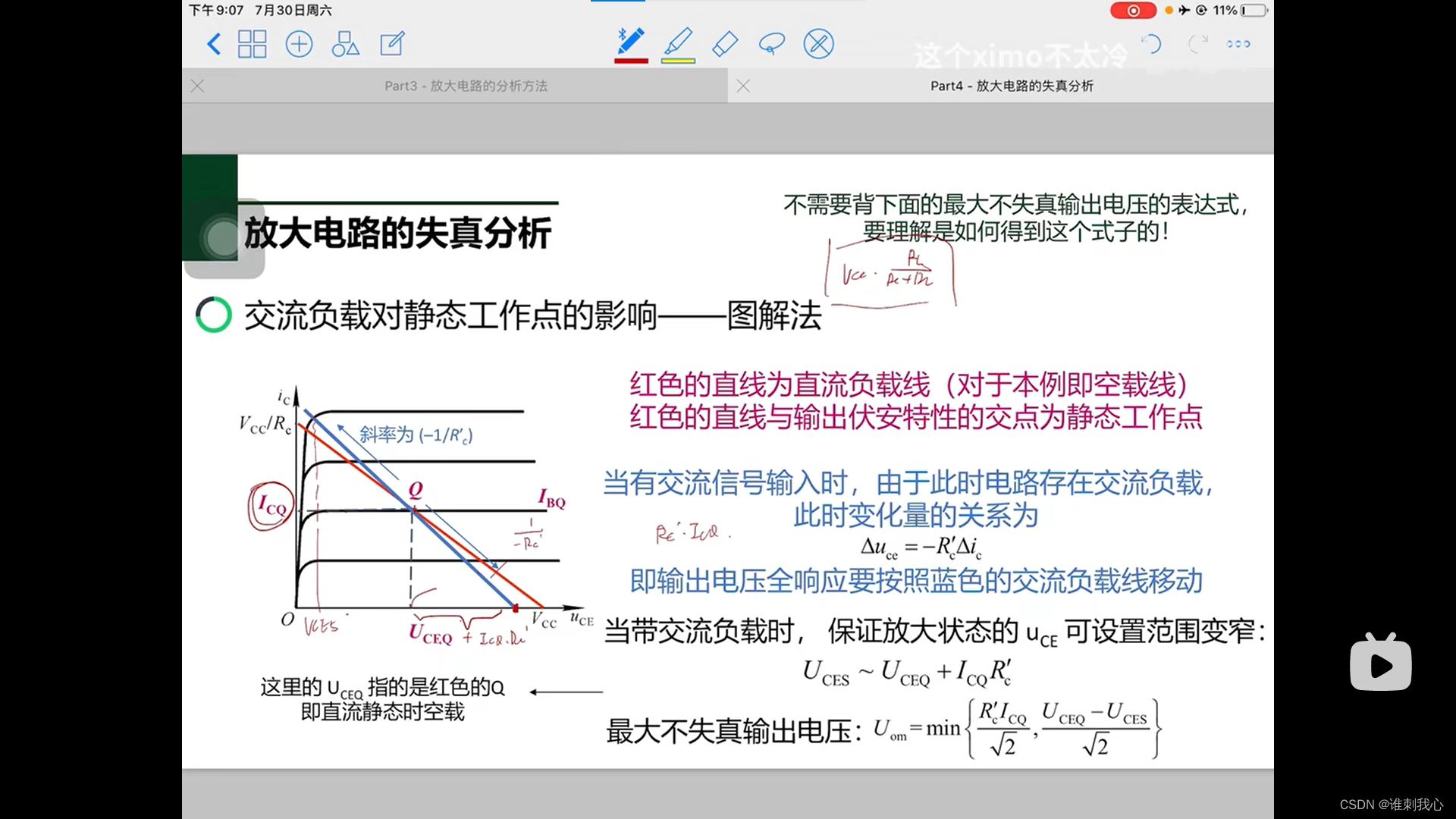1456x819 pixels.
Task: Switch to Part4 放大电路的失真分析 tab
Action: click(1012, 86)
